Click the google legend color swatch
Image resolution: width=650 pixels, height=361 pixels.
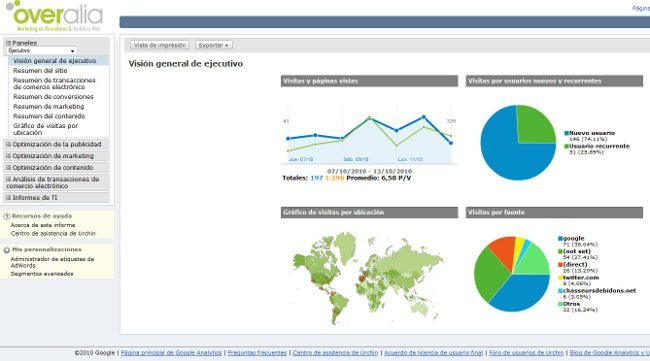(560, 239)
